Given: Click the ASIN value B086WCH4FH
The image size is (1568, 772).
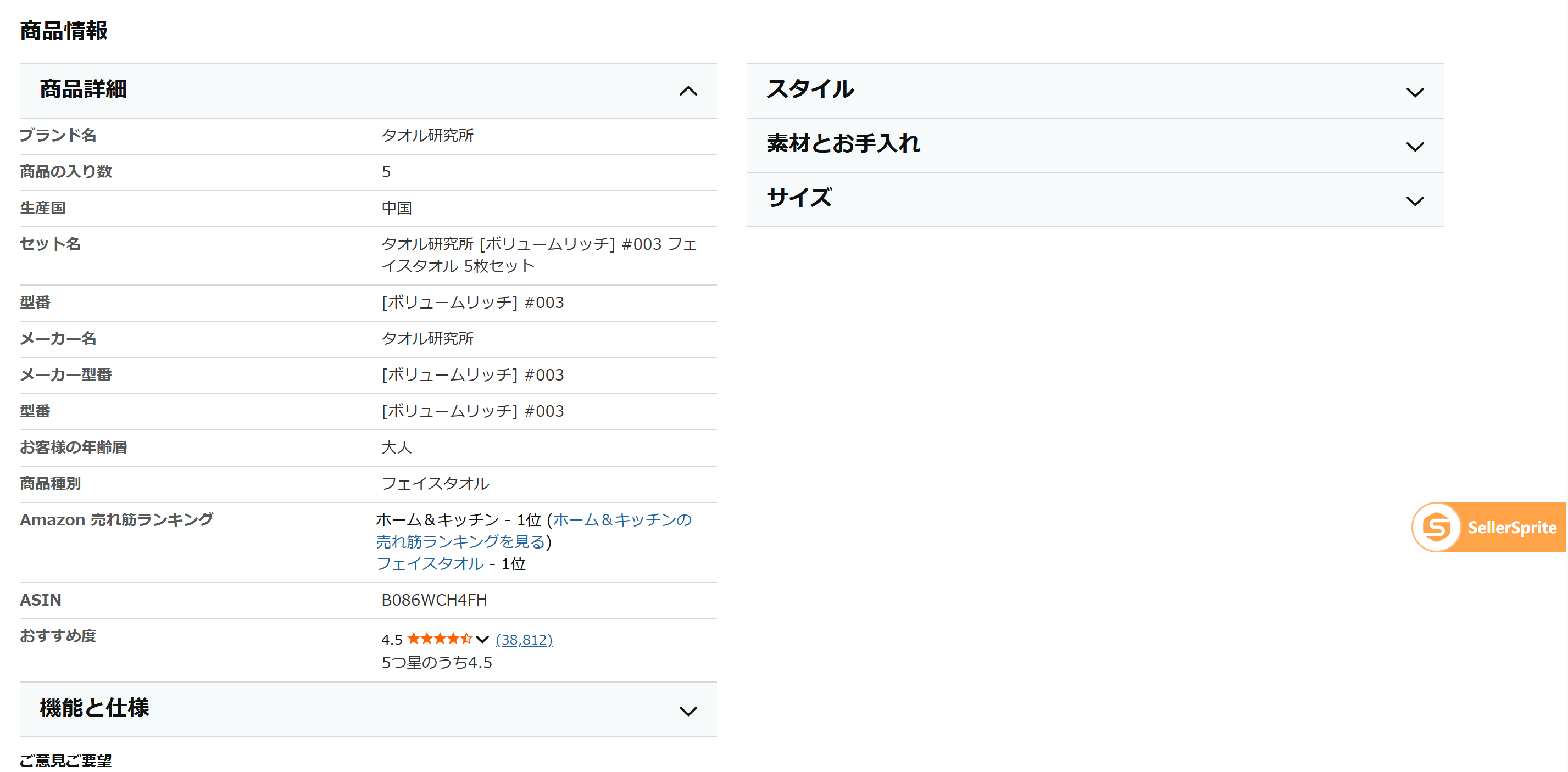Looking at the screenshot, I should (x=434, y=600).
